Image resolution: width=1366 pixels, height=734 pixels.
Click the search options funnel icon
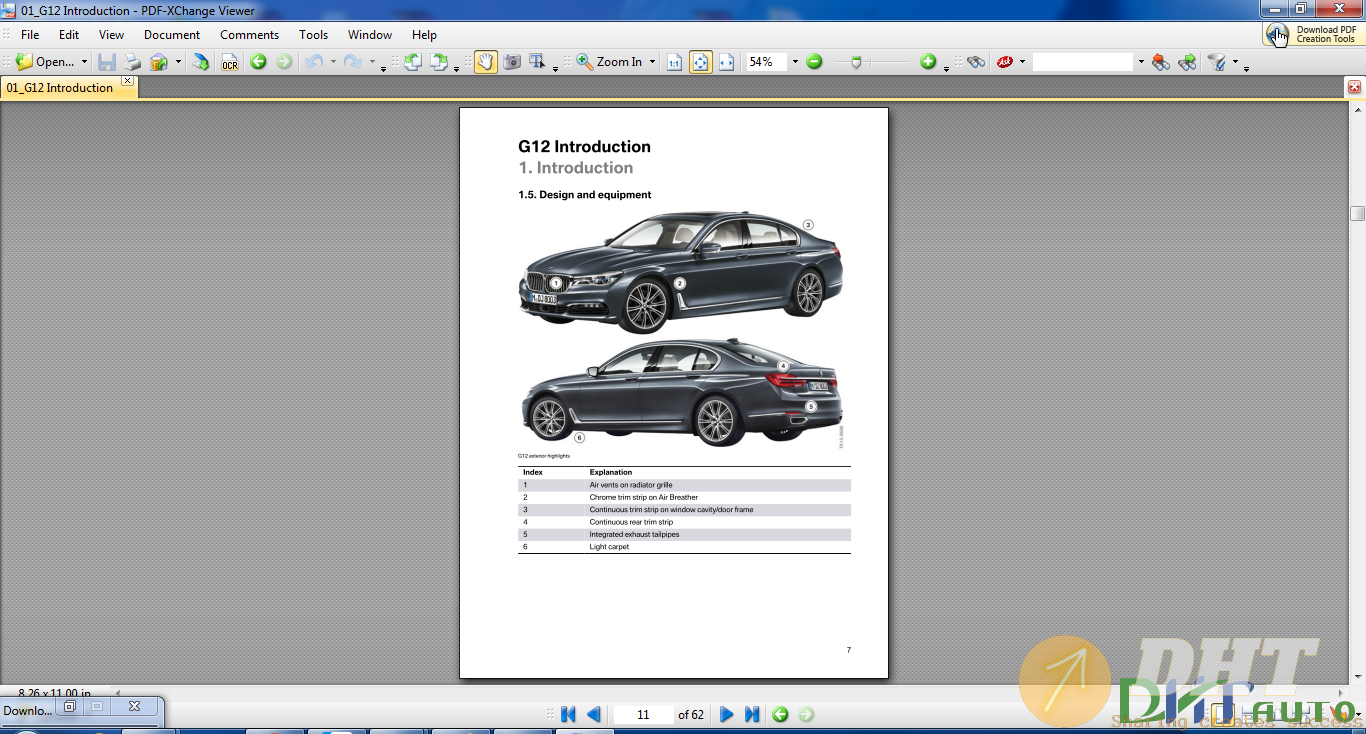coord(1217,62)
